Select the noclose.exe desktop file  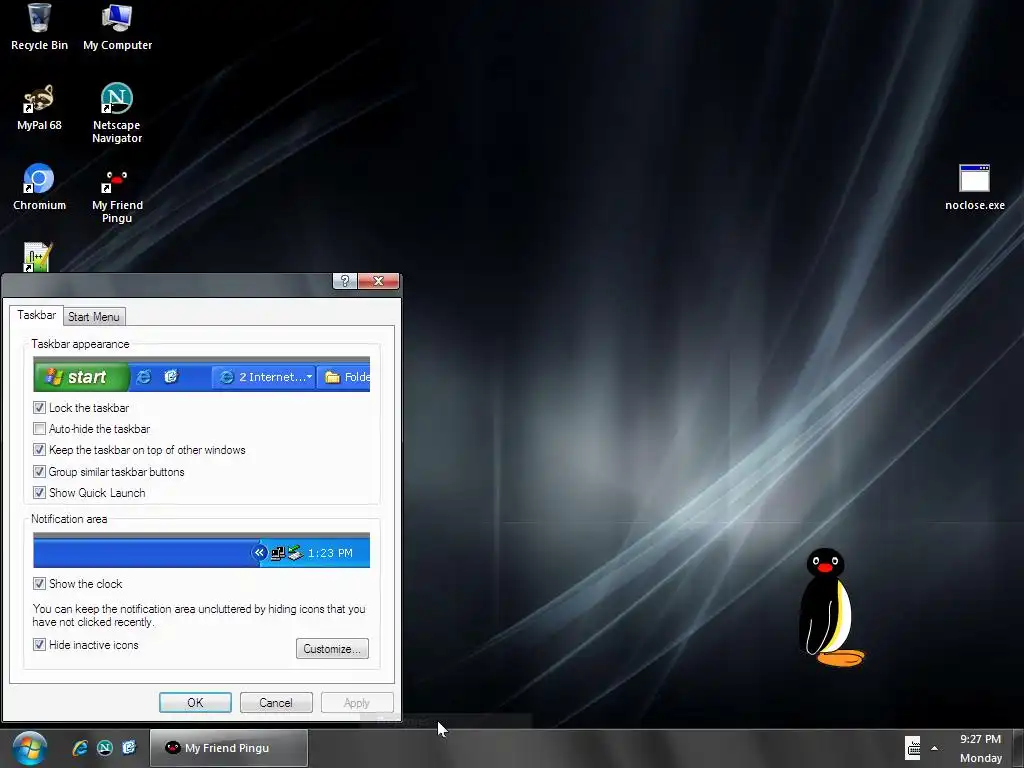tap(974, 187)
